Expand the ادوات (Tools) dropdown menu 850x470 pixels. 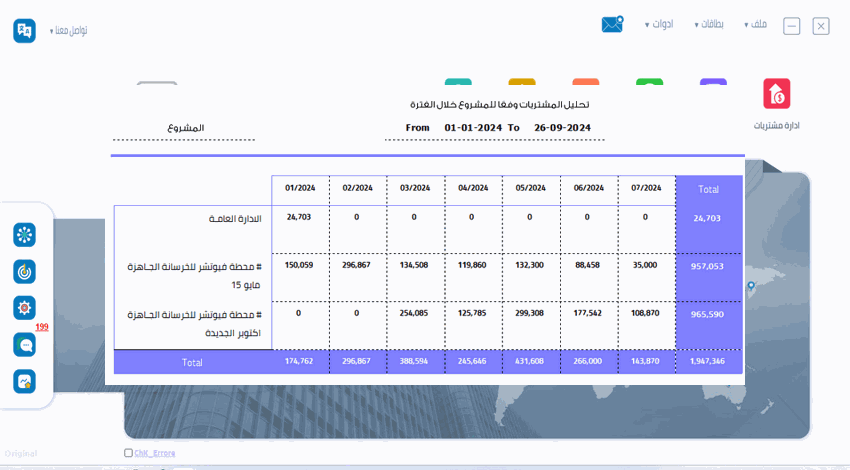(x=658, y=24)
